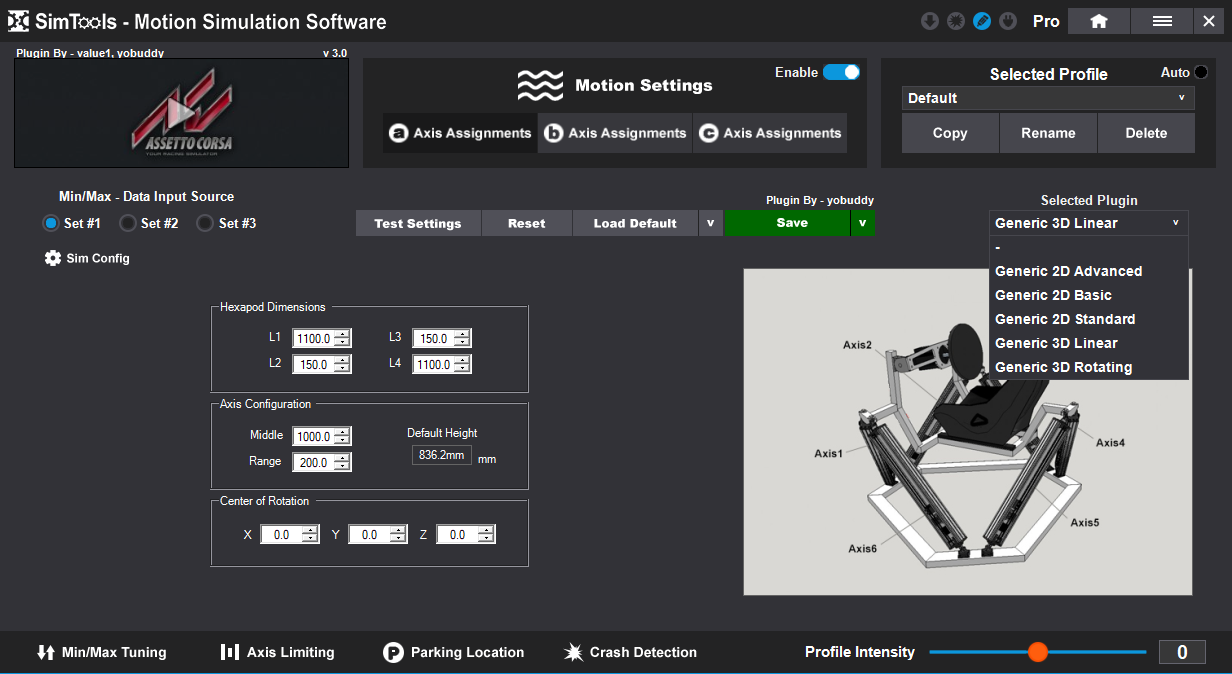Viewport: 1232px width, 674px height.
Task: Select Set #3 data input source
Action: click(x=205, y=223)
